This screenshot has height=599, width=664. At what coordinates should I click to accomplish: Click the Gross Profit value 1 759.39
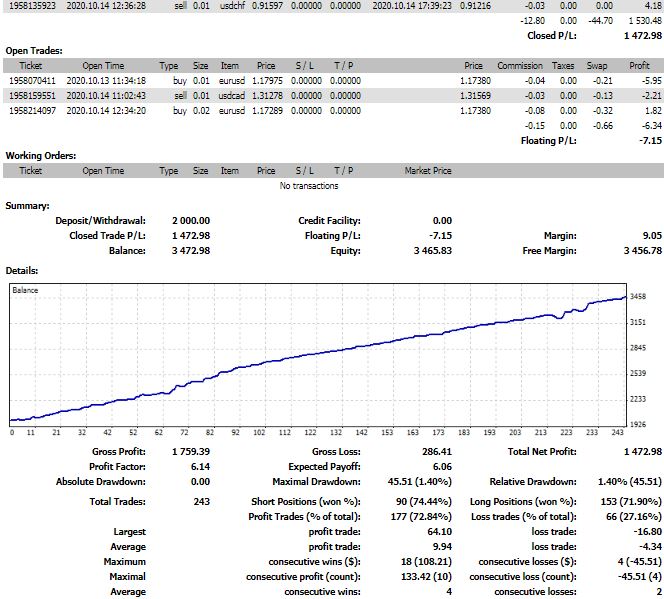coord(191,452)
